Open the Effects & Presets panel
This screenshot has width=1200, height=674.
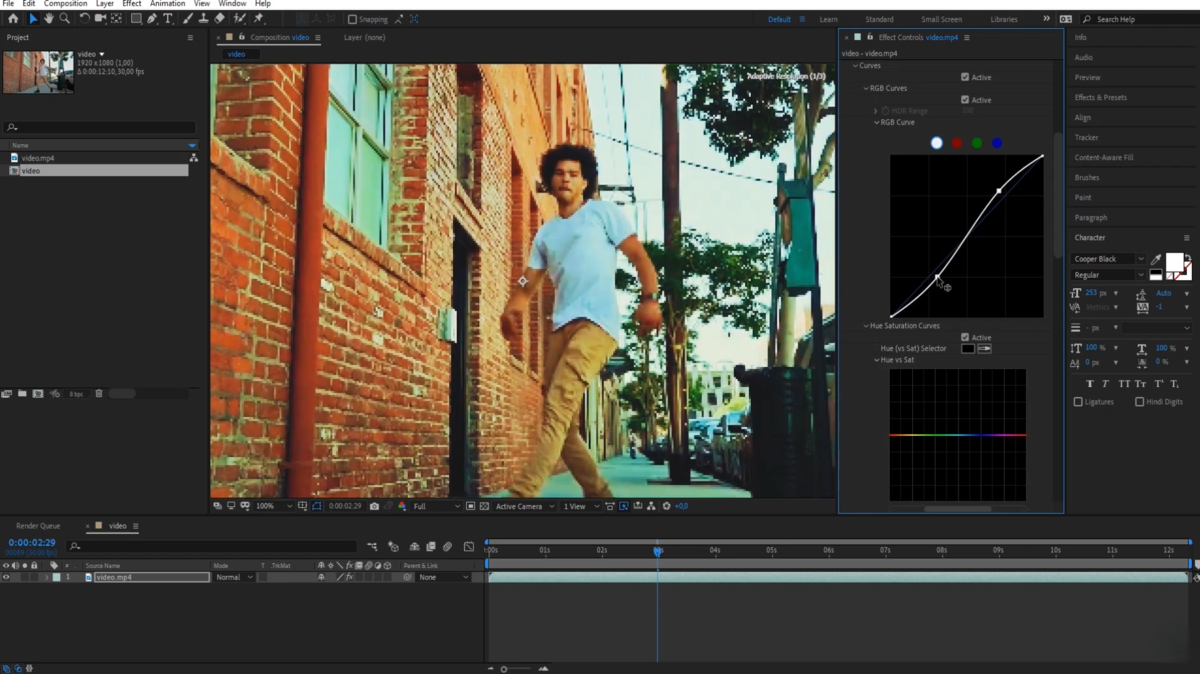[x=1101, y=98]
